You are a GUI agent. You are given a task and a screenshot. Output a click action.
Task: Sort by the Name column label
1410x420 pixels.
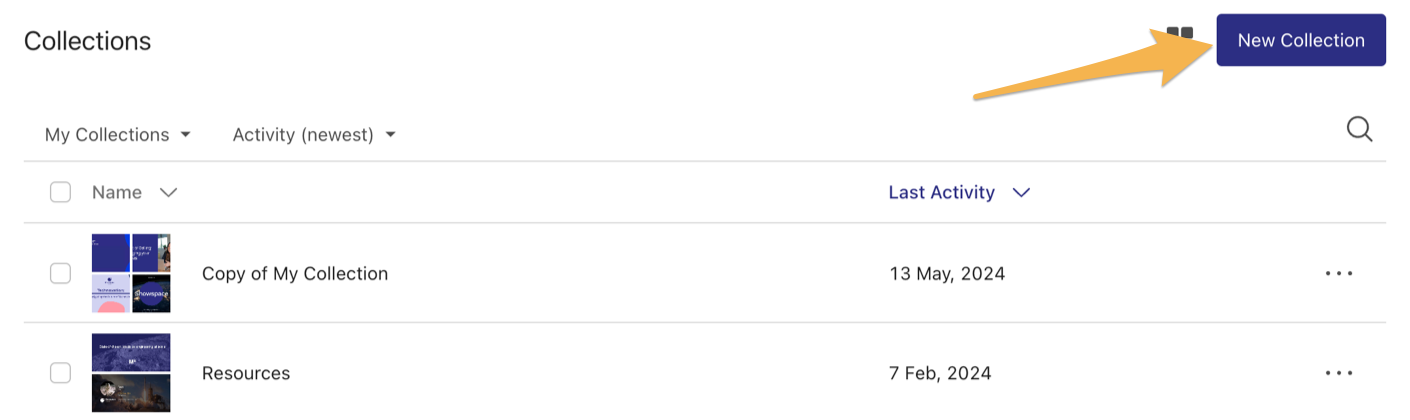(117, 192)
